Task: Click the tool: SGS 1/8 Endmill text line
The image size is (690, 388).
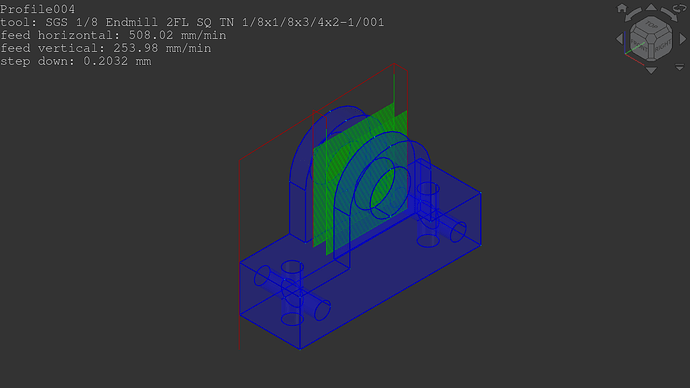Action: pos(192,22)
